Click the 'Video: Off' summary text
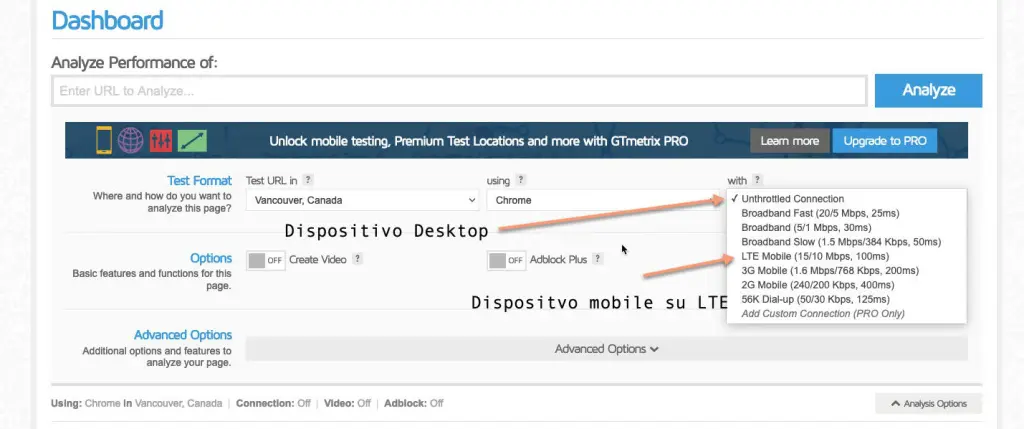 coord(345,404)
